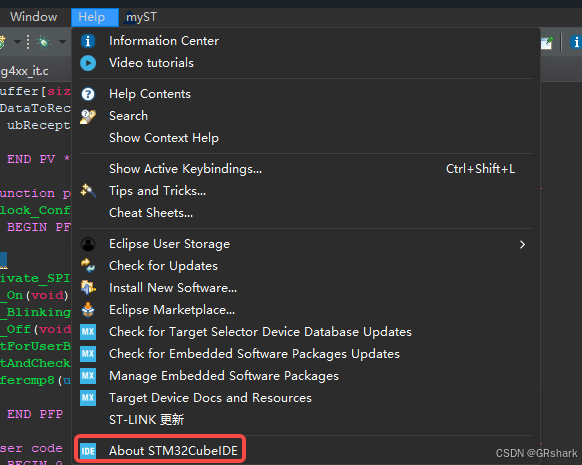Select Manage Embedded Software Packages text
This screenshot has width=582, height=465.
(224, 376)
